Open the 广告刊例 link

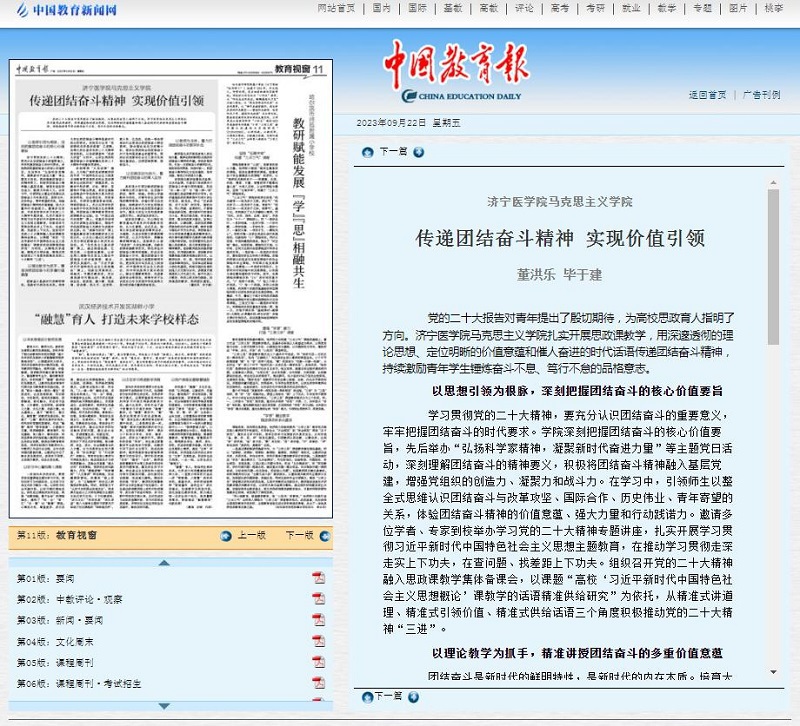pos(760,95)
